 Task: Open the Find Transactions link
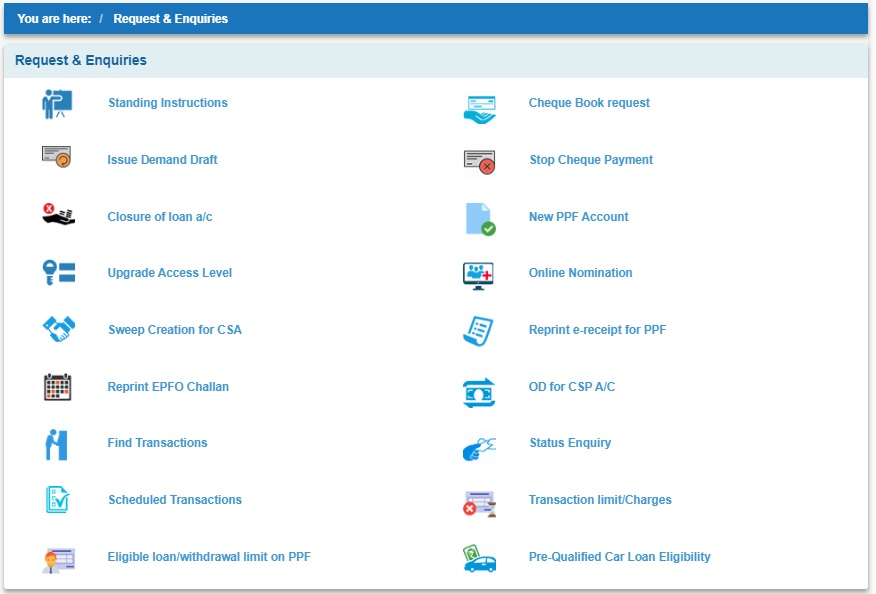point(157,443)
